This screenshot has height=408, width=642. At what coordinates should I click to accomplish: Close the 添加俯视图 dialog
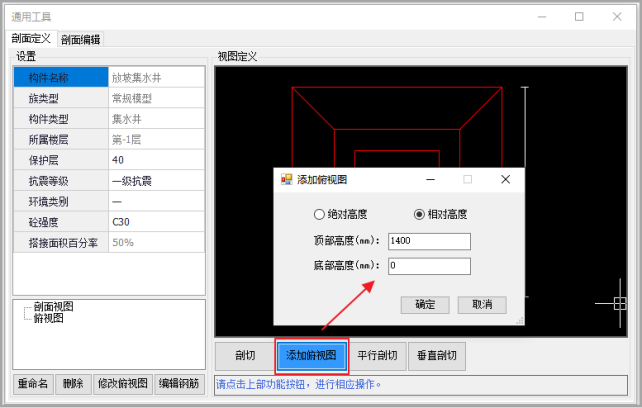505,179
